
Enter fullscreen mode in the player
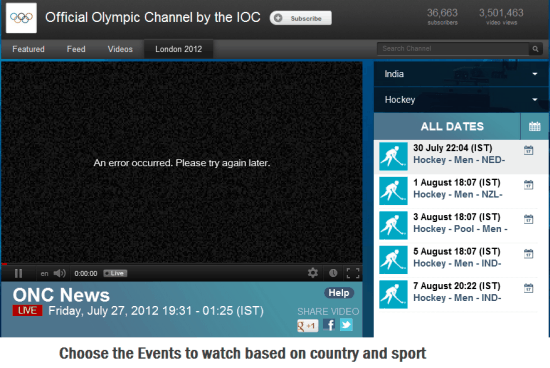353,273
